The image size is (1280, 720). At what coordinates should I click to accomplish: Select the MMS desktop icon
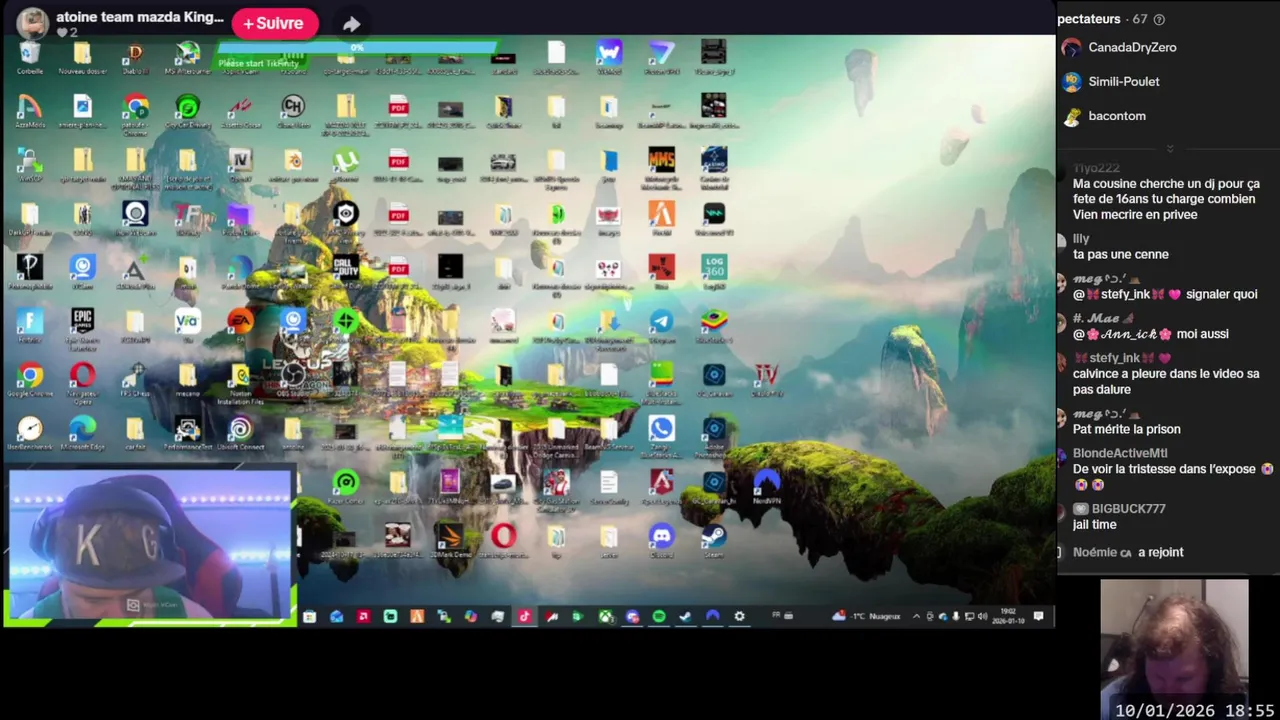tap(661, 166)
